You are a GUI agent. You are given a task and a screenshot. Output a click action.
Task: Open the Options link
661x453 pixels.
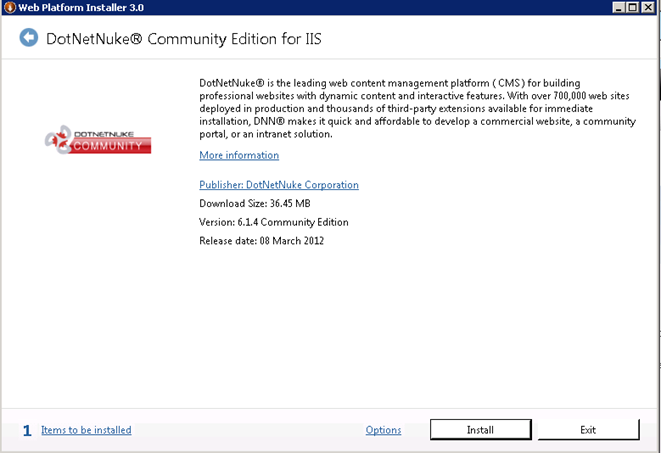(383, 430)
